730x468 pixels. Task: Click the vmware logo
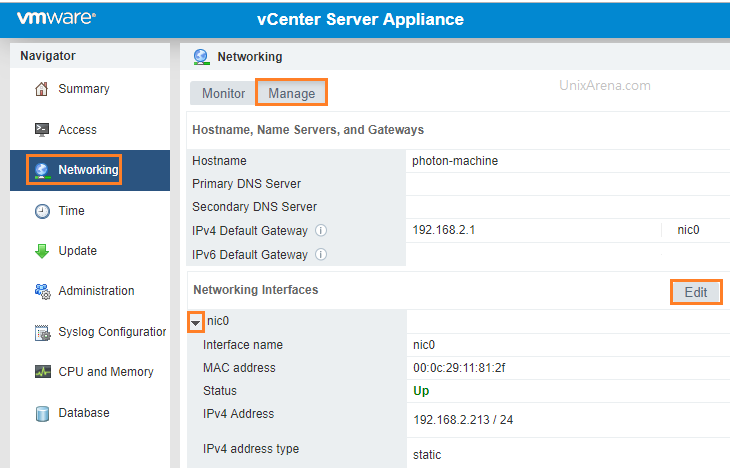coord(56,18)
